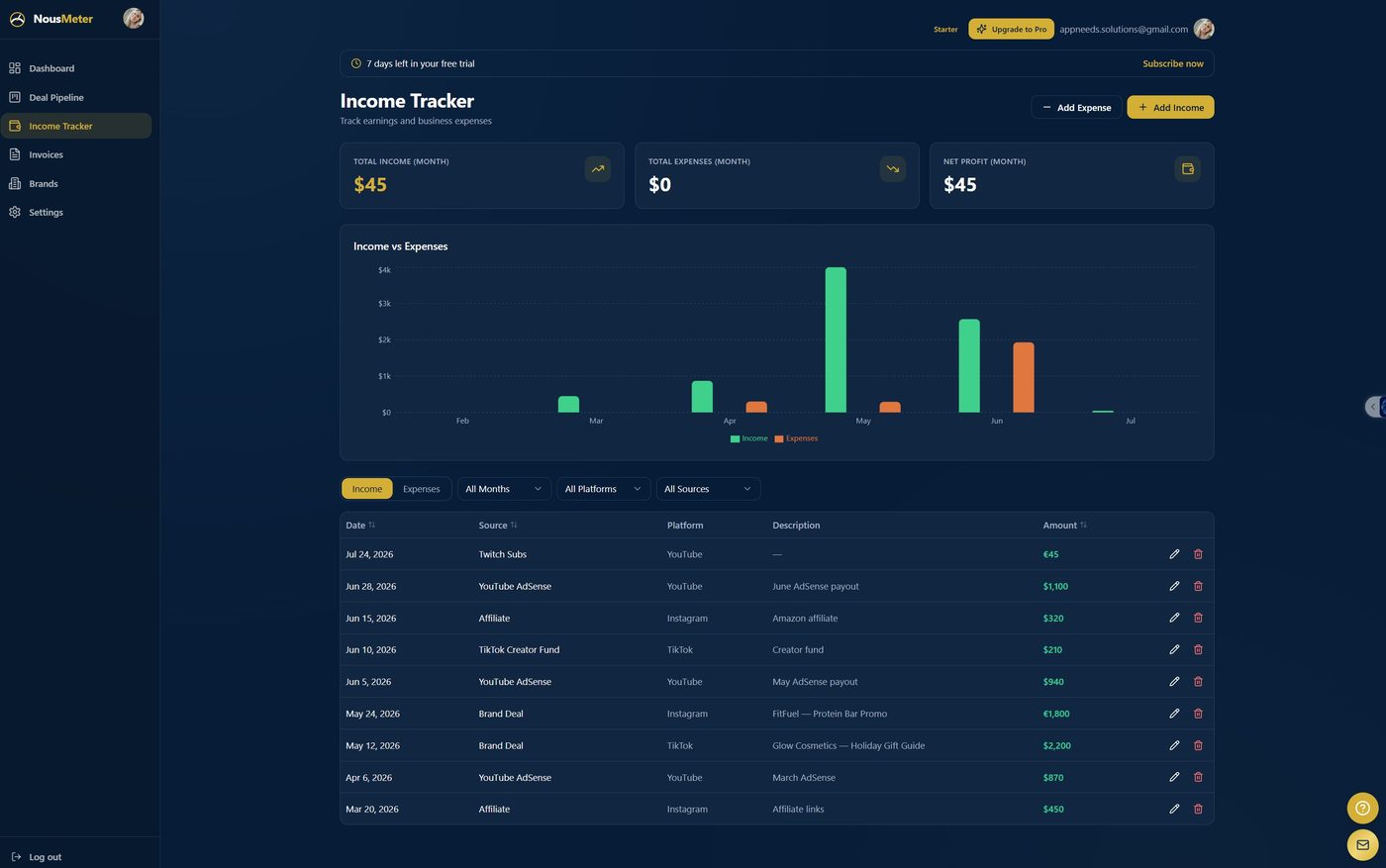Switch to the Expenses tab
The height and width of the screenshot is (868, 1386).
(x=421, y=489)
